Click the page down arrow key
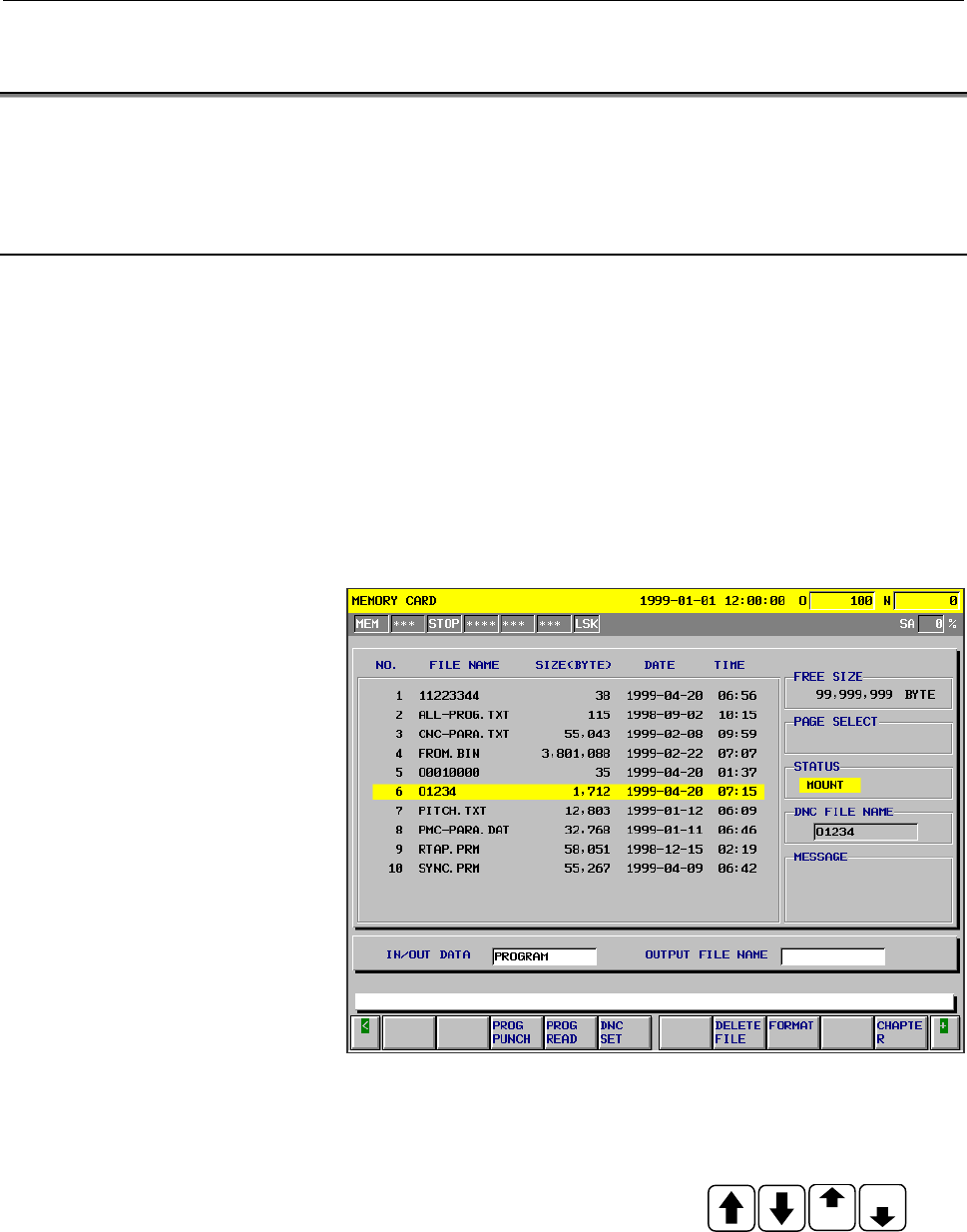The width and height of the screenshot is (967, 1232). [x=882, y=1207]
